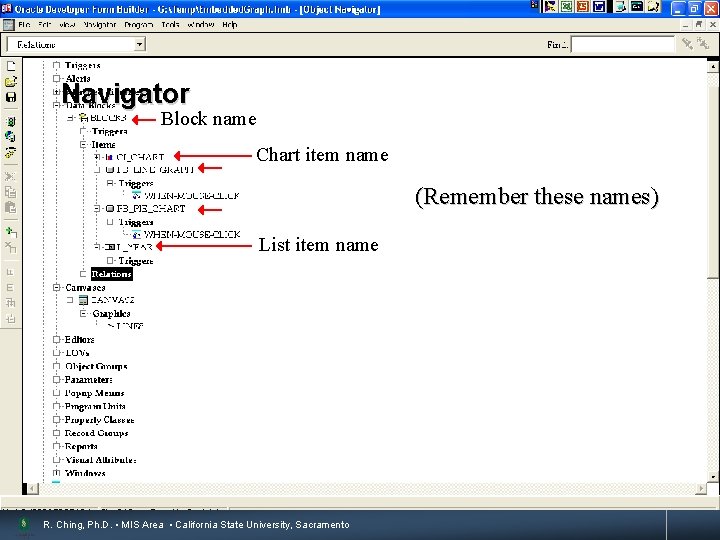Collapse the Graphics node
720x540 pixels.
click(83, 314)
